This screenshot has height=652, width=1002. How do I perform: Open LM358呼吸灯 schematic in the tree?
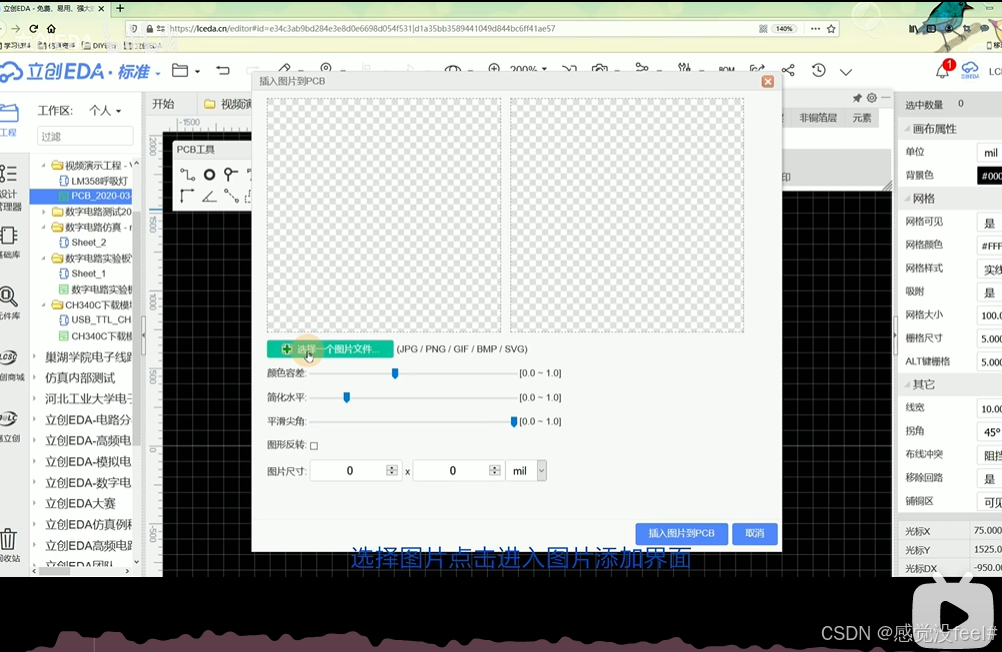pos(93,181)
